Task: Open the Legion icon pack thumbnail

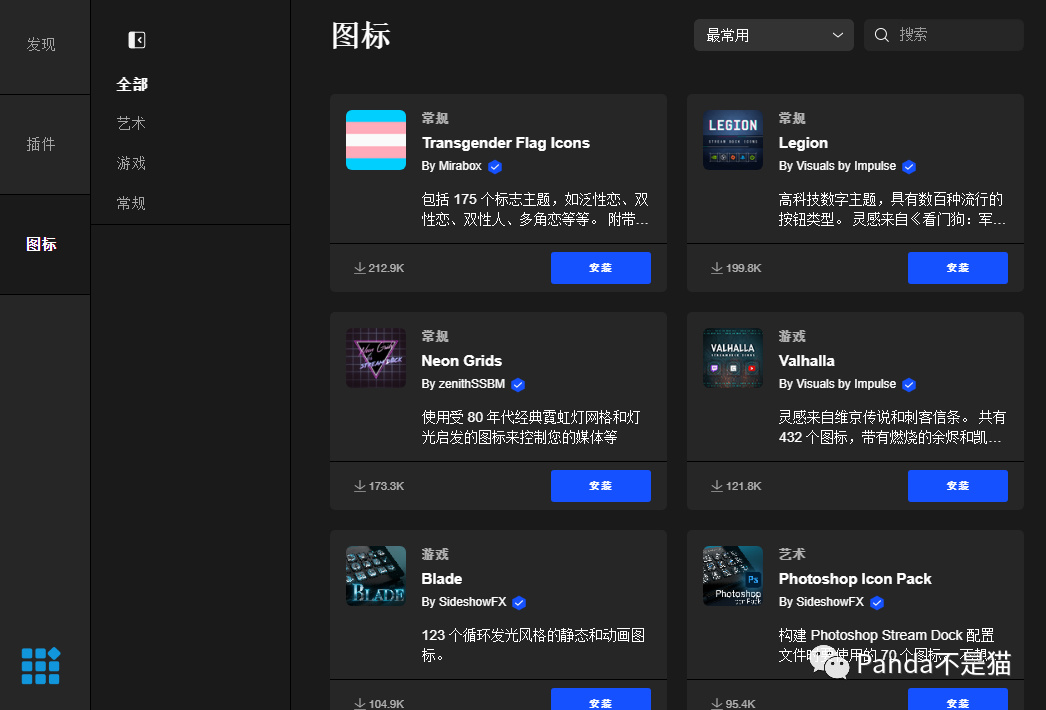Action: click(x=732, y=140)
